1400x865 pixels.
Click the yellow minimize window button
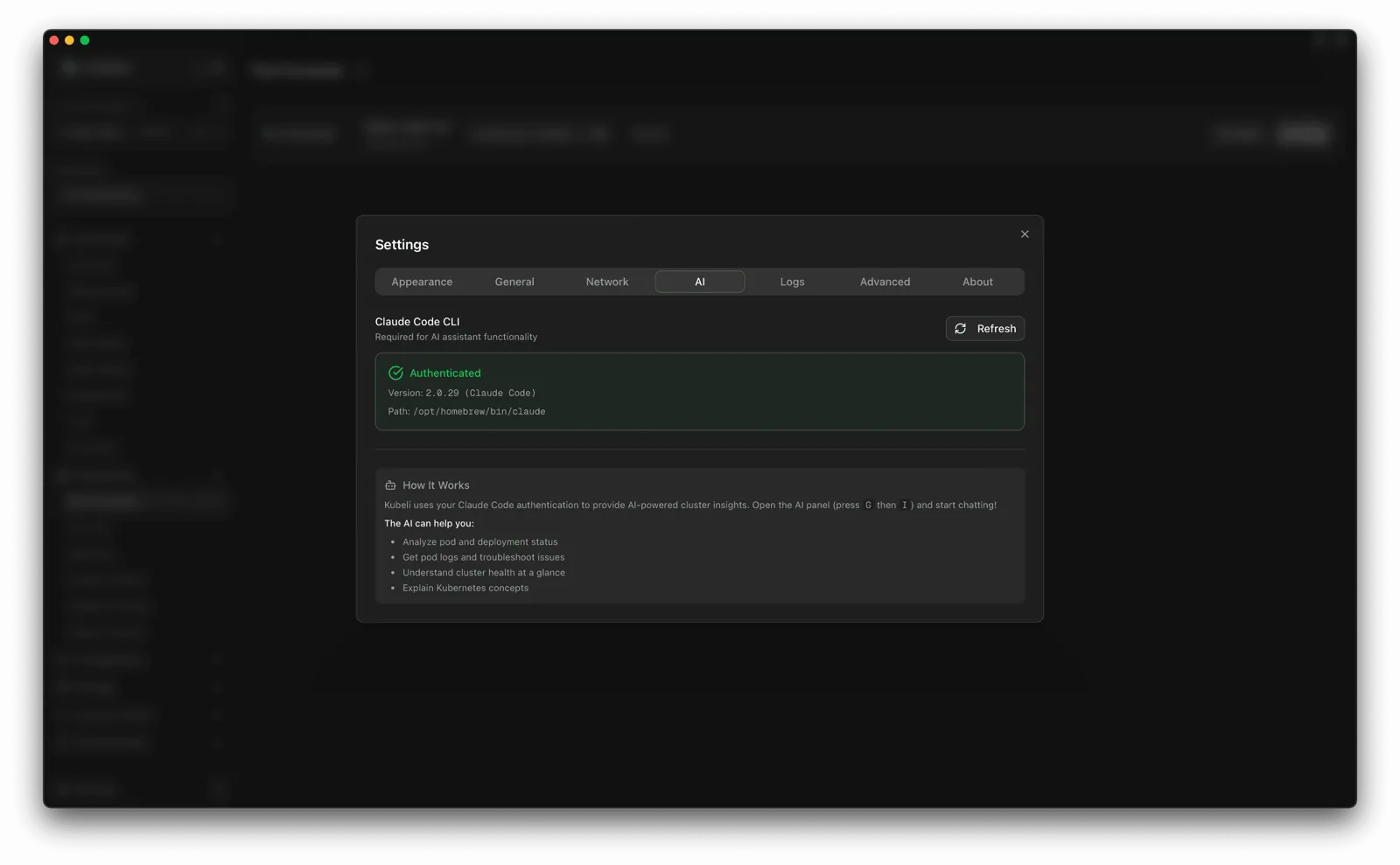69,40
